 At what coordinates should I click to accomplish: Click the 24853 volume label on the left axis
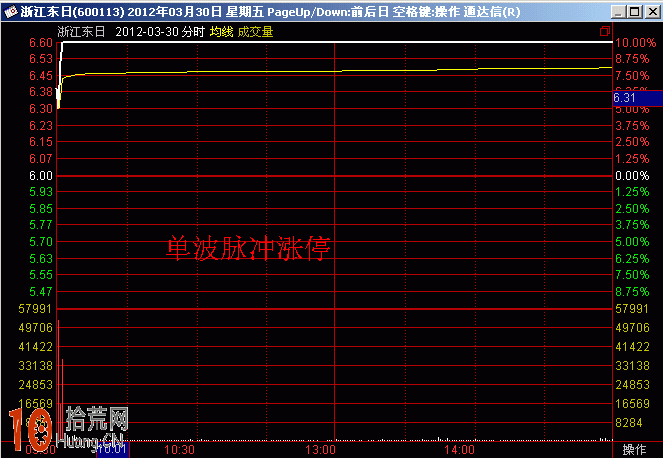pos(36,384)
